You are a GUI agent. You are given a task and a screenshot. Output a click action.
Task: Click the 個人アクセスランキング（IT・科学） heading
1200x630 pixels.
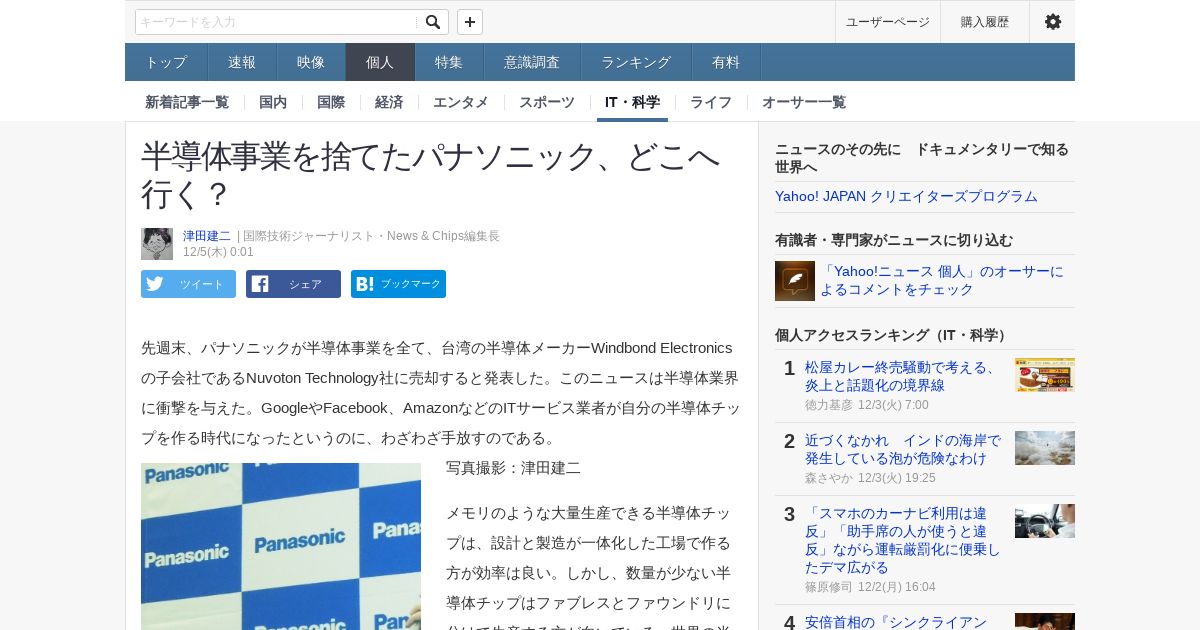click(893, 335)
